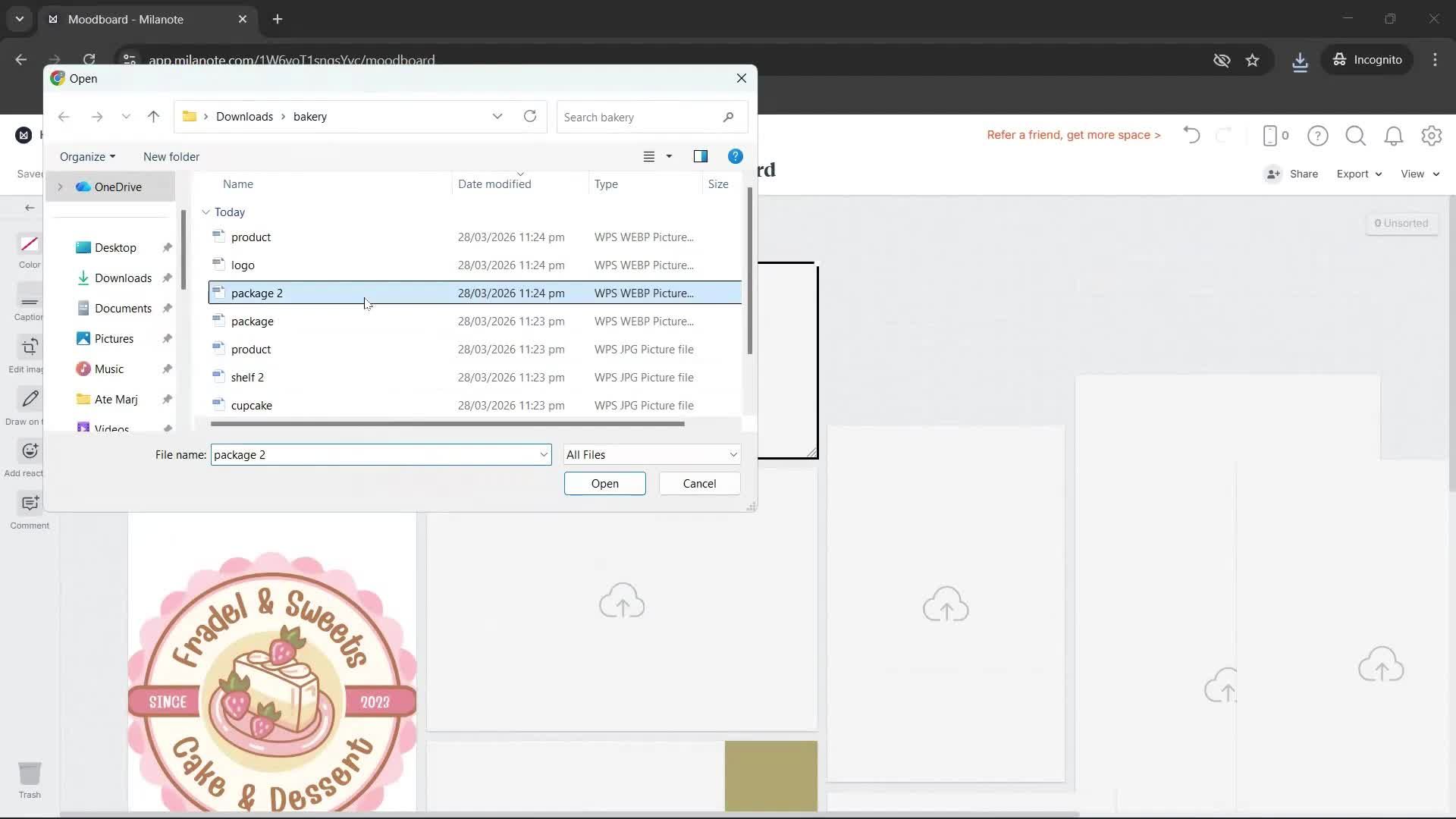Unpin the Pictures folder
This screenshot has width=1456, height=819.
click(x=166, y=338)
